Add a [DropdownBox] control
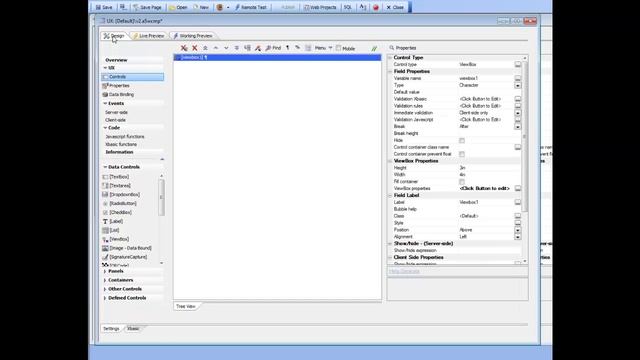 [x=121, y=195]
